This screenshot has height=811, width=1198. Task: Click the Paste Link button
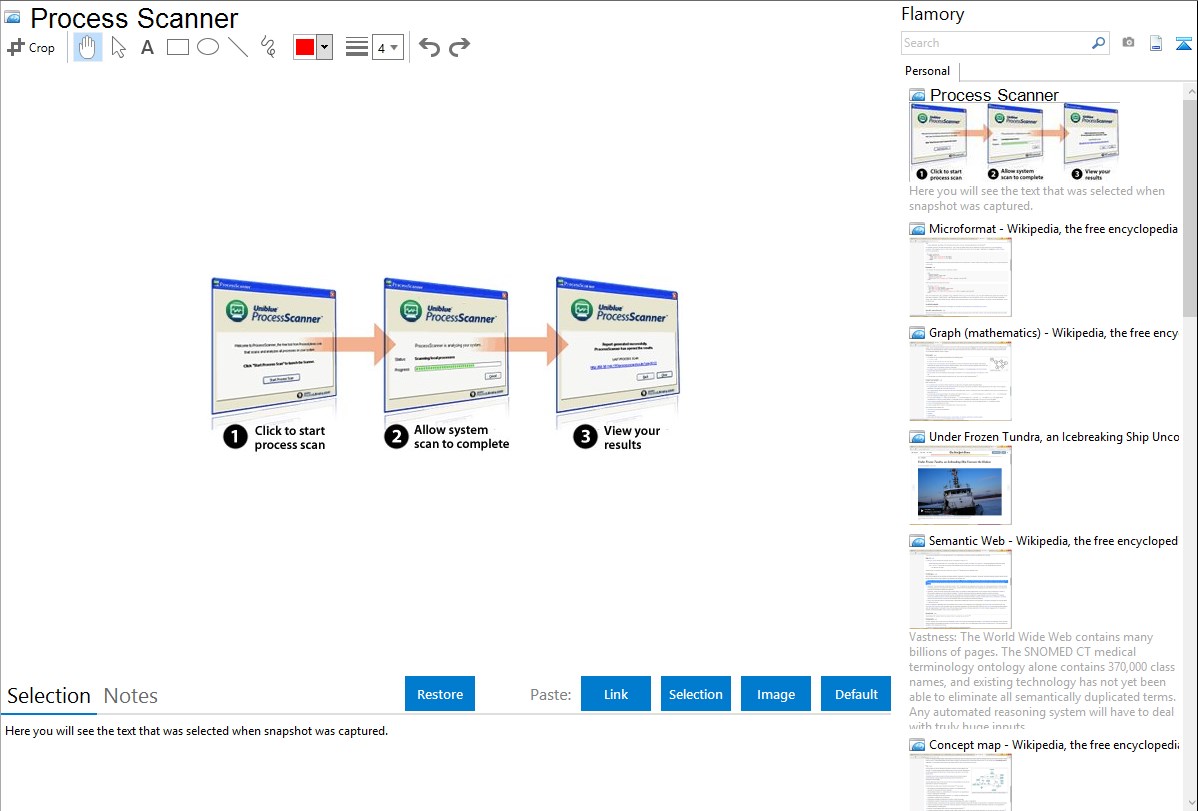[616, 694]
